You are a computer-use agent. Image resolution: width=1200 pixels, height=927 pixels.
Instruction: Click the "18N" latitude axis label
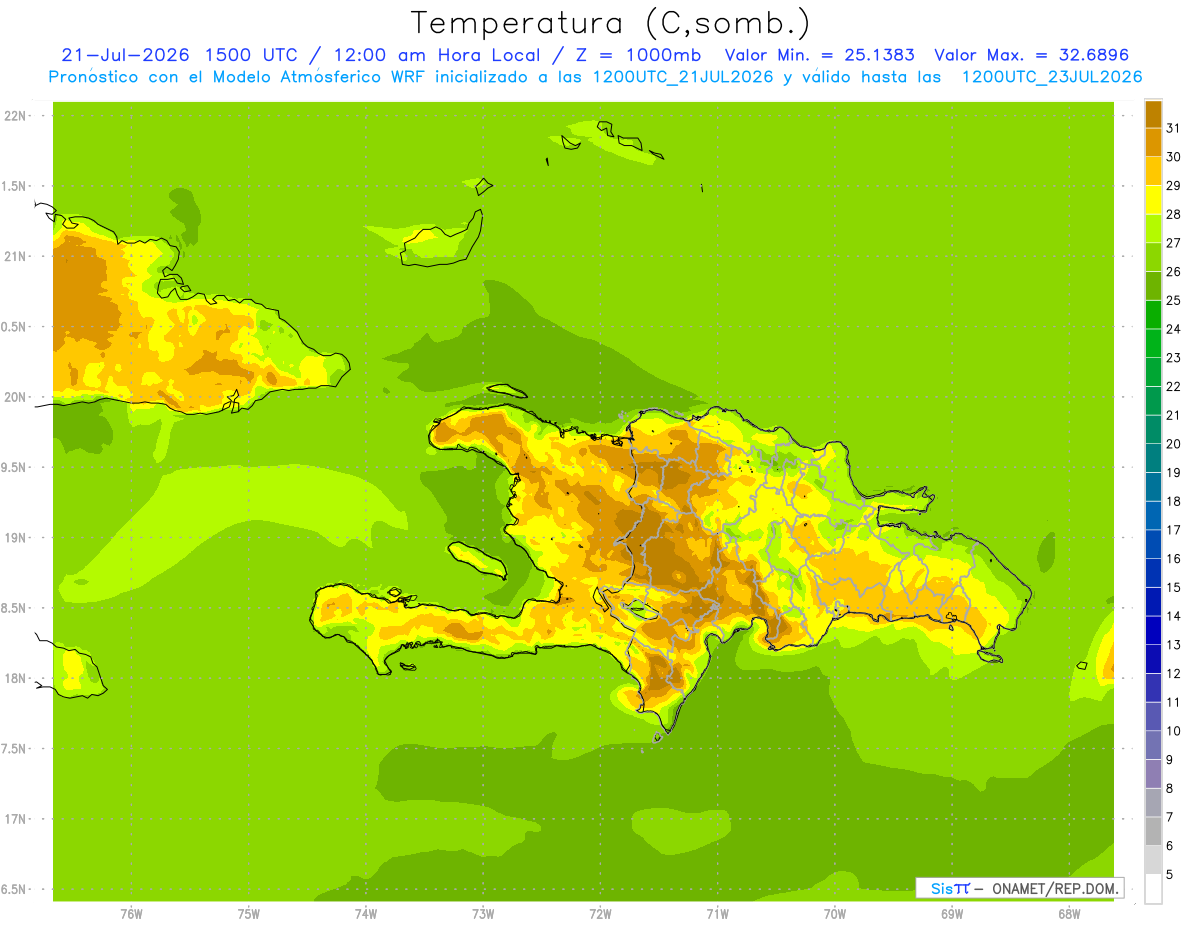[x=15, y=678]
